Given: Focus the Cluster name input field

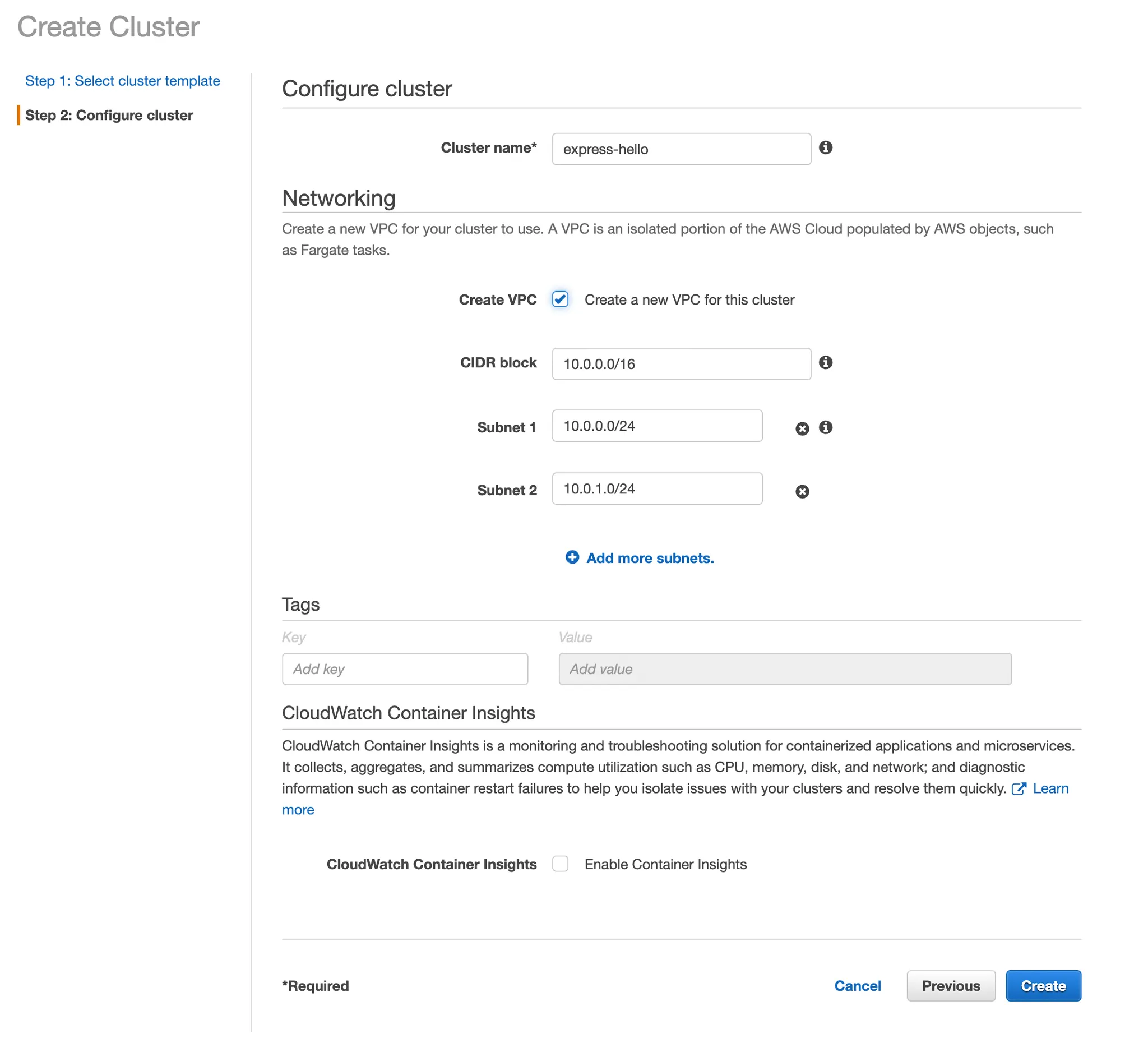Looking at the screenshot, I should click(681, 149).
